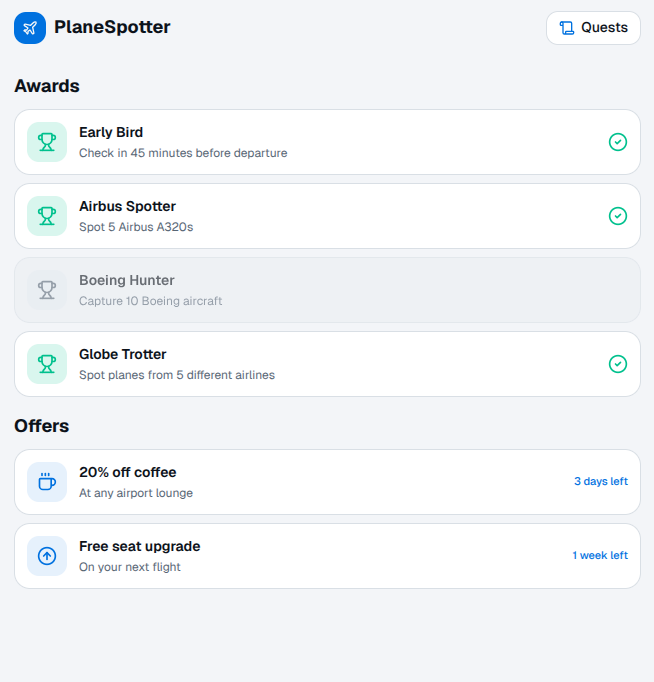Click the Offers section heading

(42, 426)
